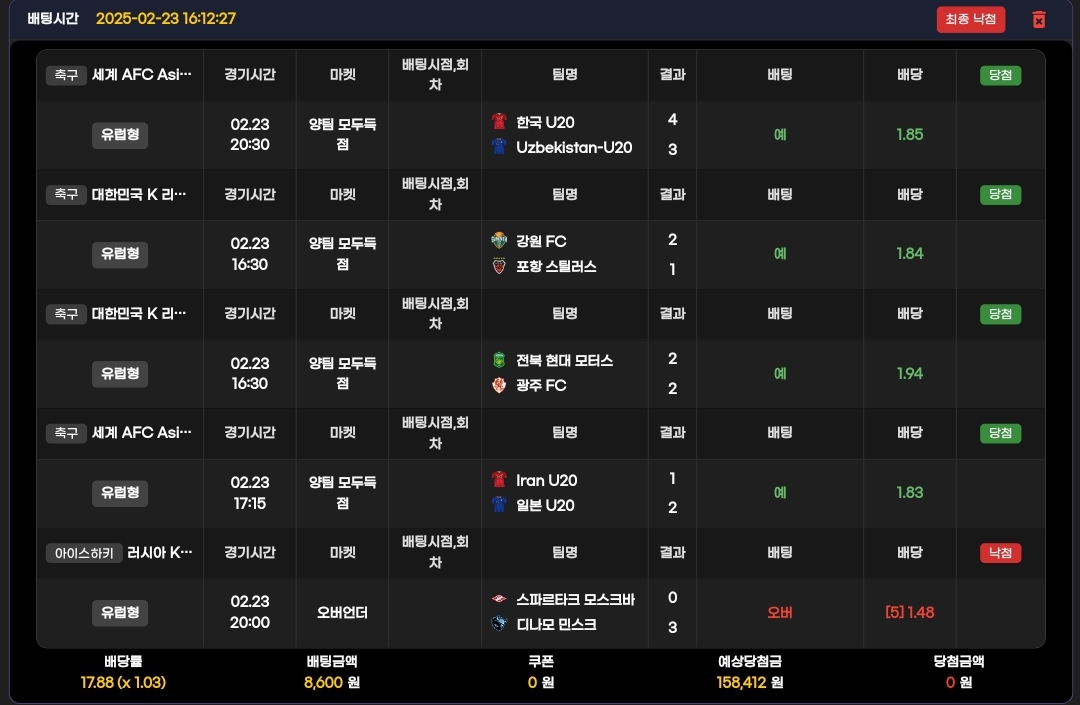Click the 유럽형 label in the 강원 FC row

[x=120, y=254]
